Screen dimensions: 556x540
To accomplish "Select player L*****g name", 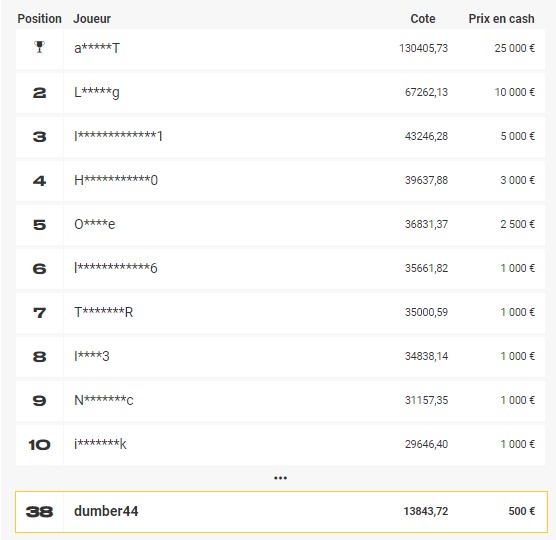I will [97, 93].
